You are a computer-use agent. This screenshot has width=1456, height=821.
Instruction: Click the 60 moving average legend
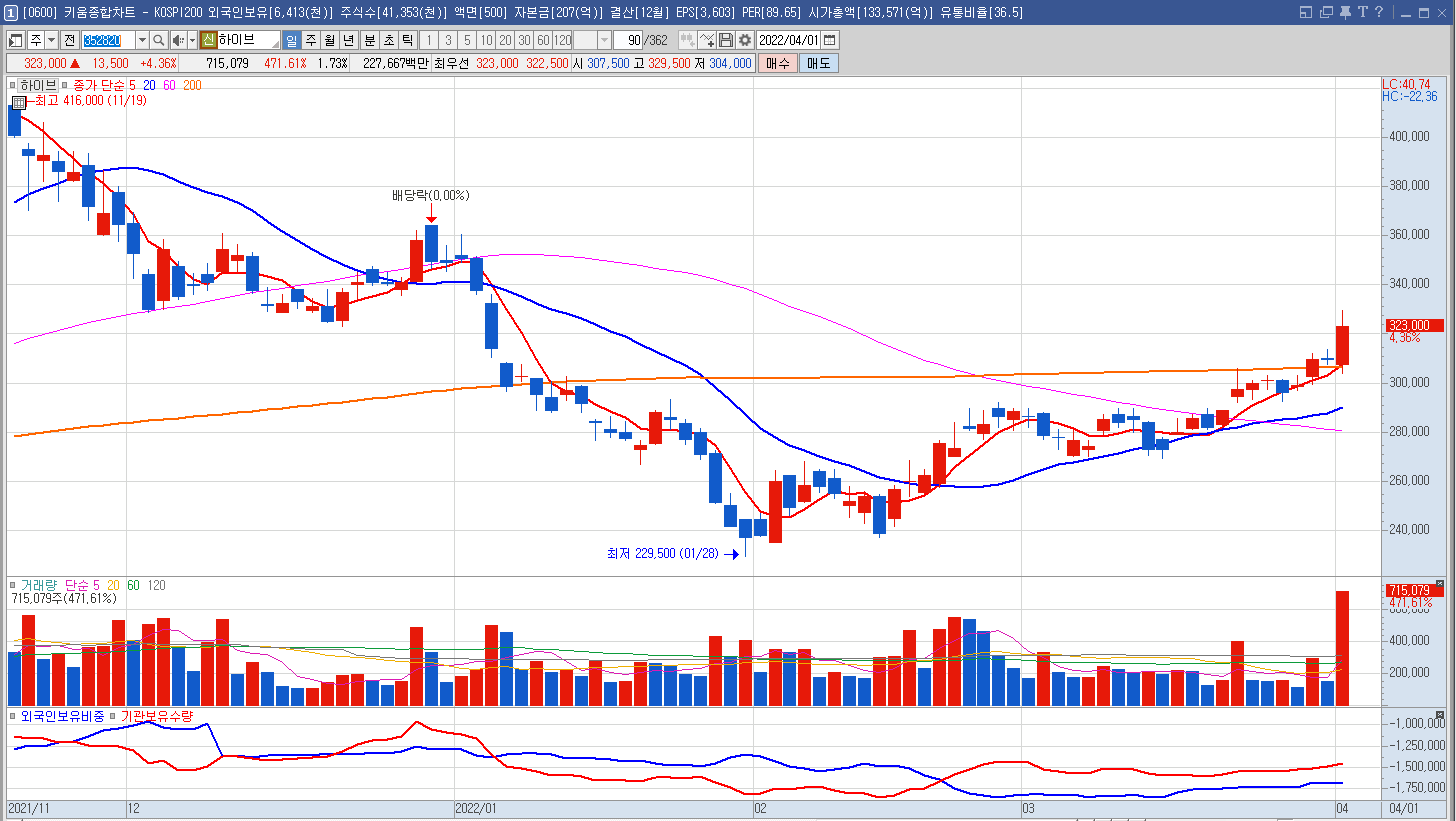(169, 85)
